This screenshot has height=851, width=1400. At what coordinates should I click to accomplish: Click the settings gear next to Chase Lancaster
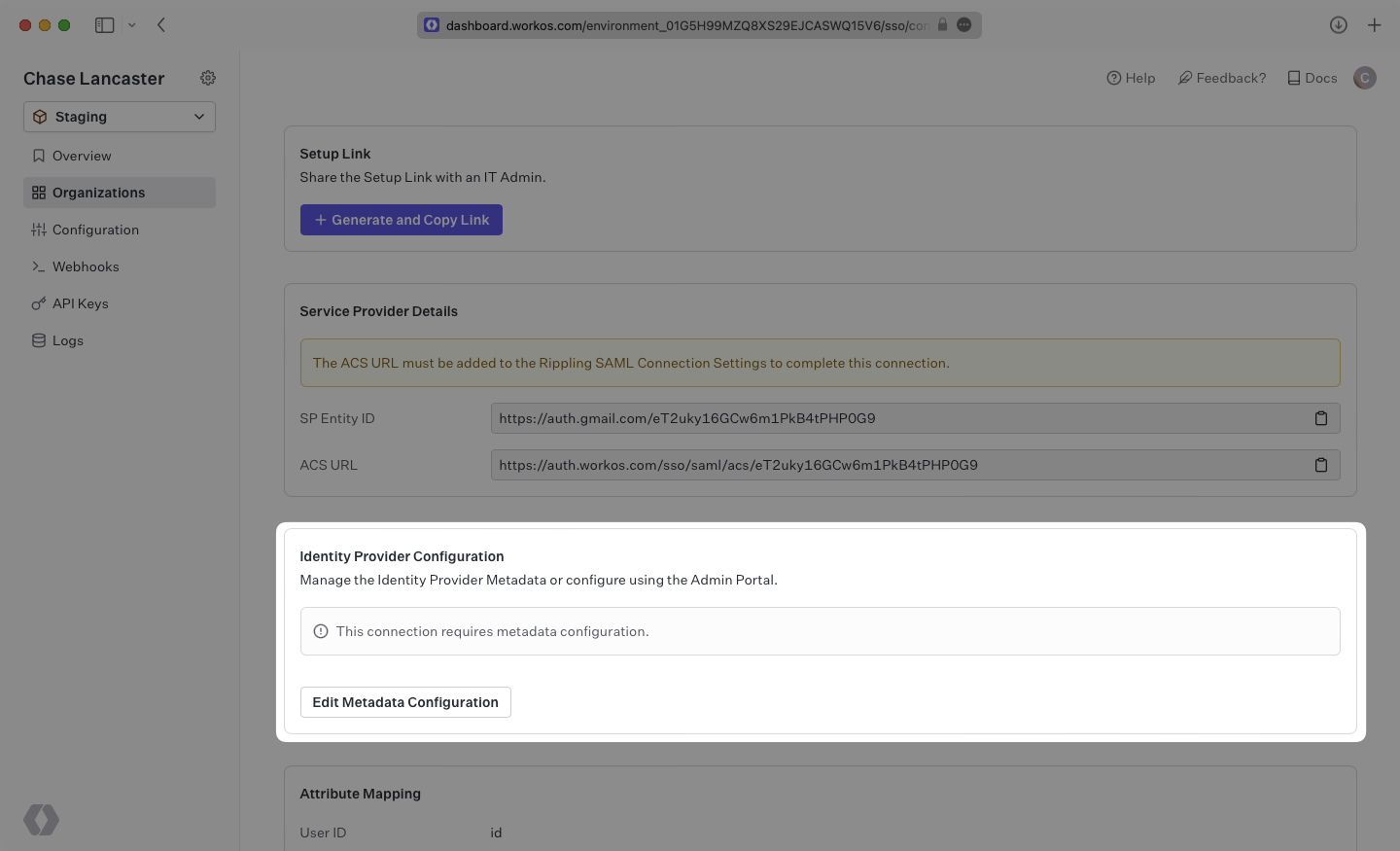coord(207,78)
